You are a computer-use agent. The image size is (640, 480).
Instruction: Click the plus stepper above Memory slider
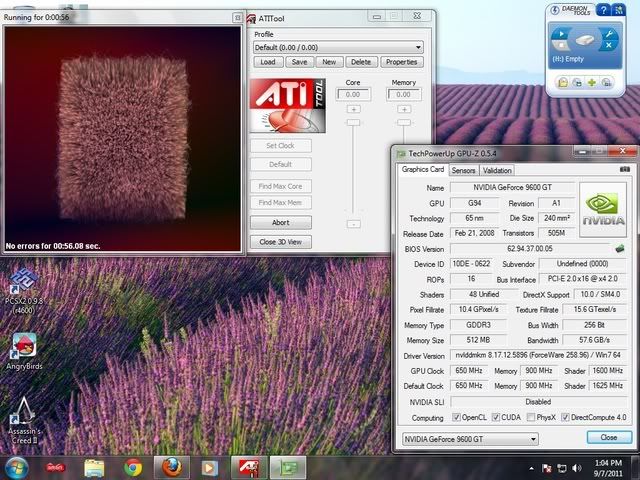(x=404, y=109)
